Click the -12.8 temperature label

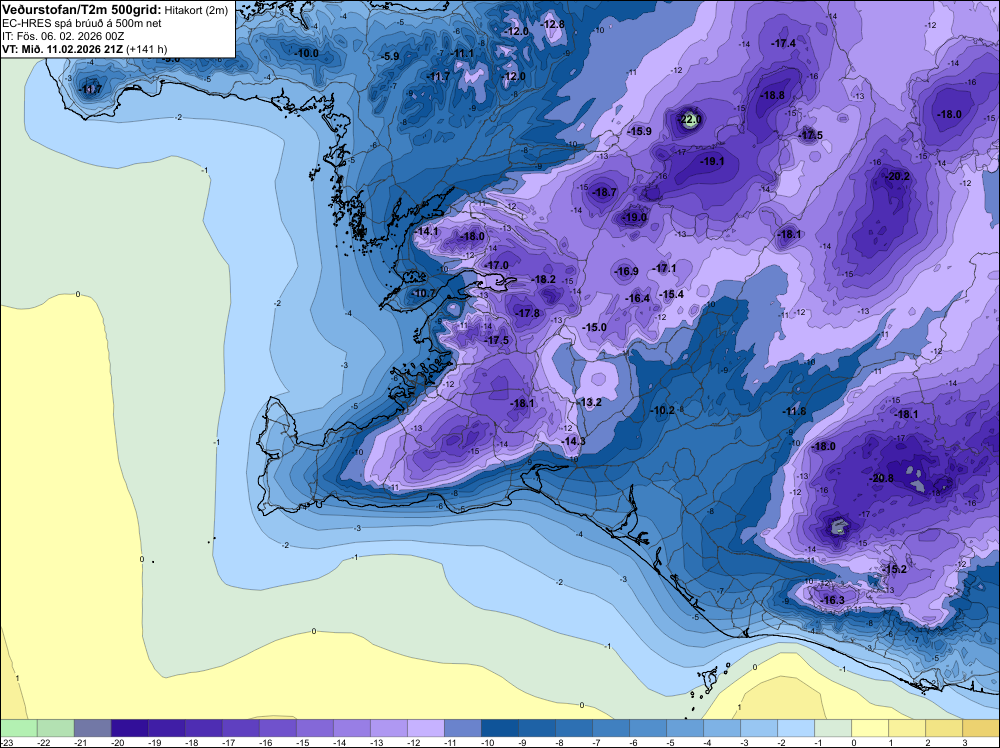coord(553,24)
